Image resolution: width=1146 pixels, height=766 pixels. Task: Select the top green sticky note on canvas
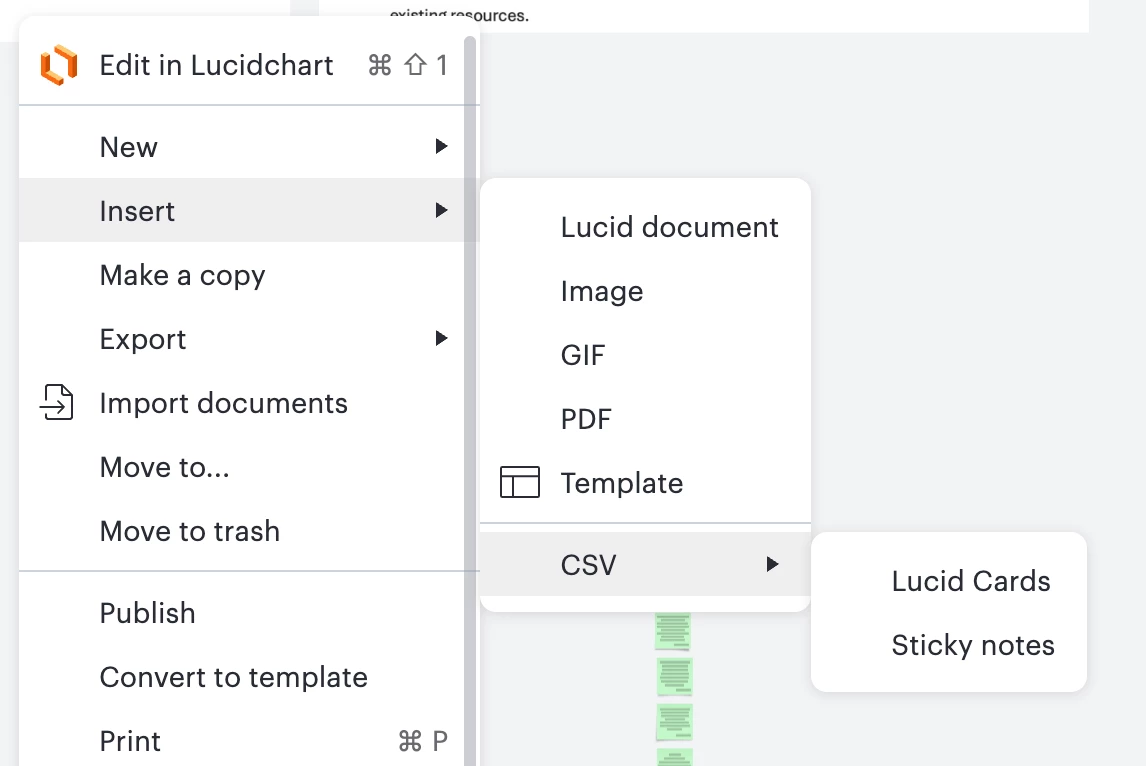click(x=673, y=631)
